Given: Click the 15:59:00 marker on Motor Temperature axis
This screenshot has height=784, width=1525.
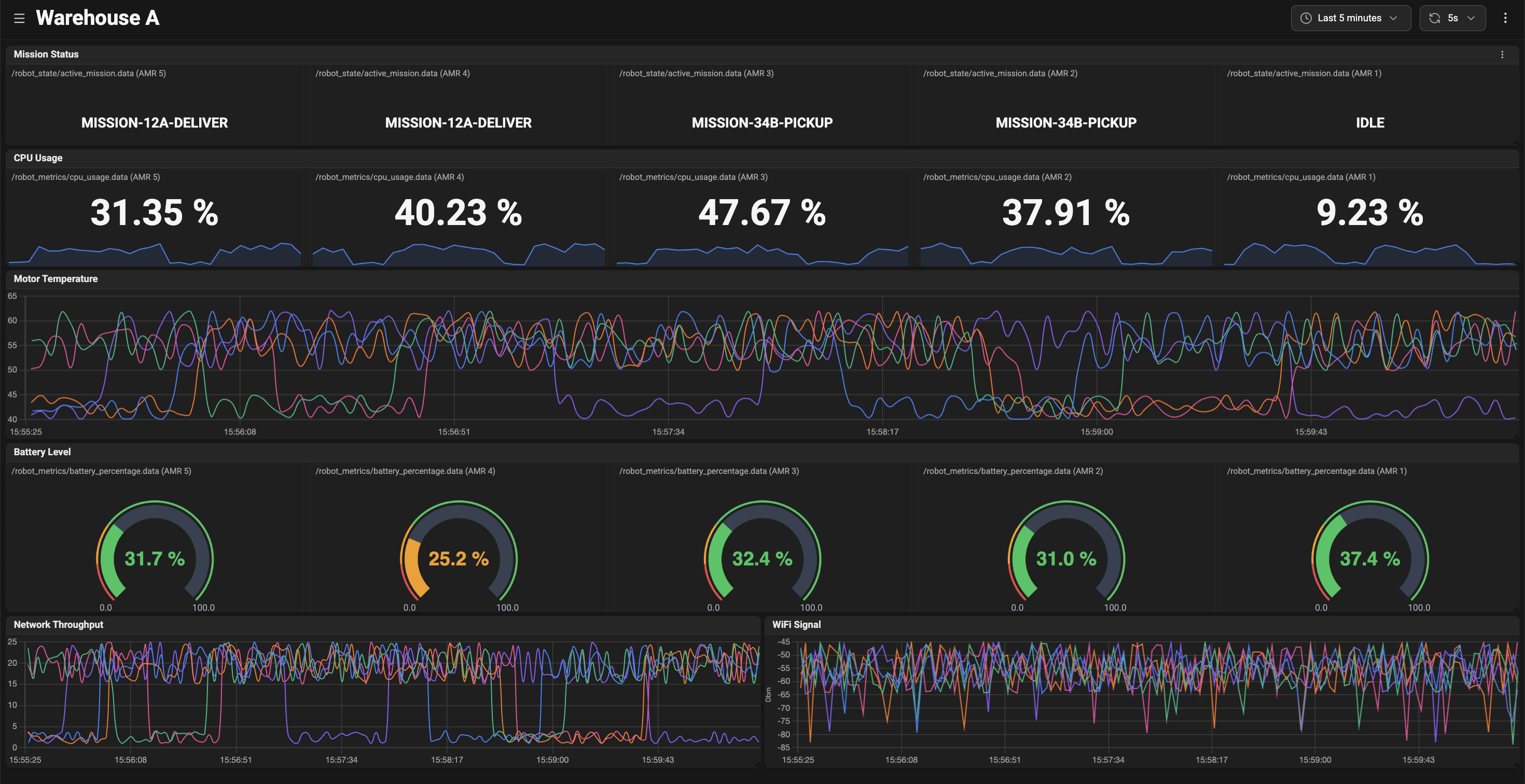Looking at the screenshot, I should (x=1097, y=432).
